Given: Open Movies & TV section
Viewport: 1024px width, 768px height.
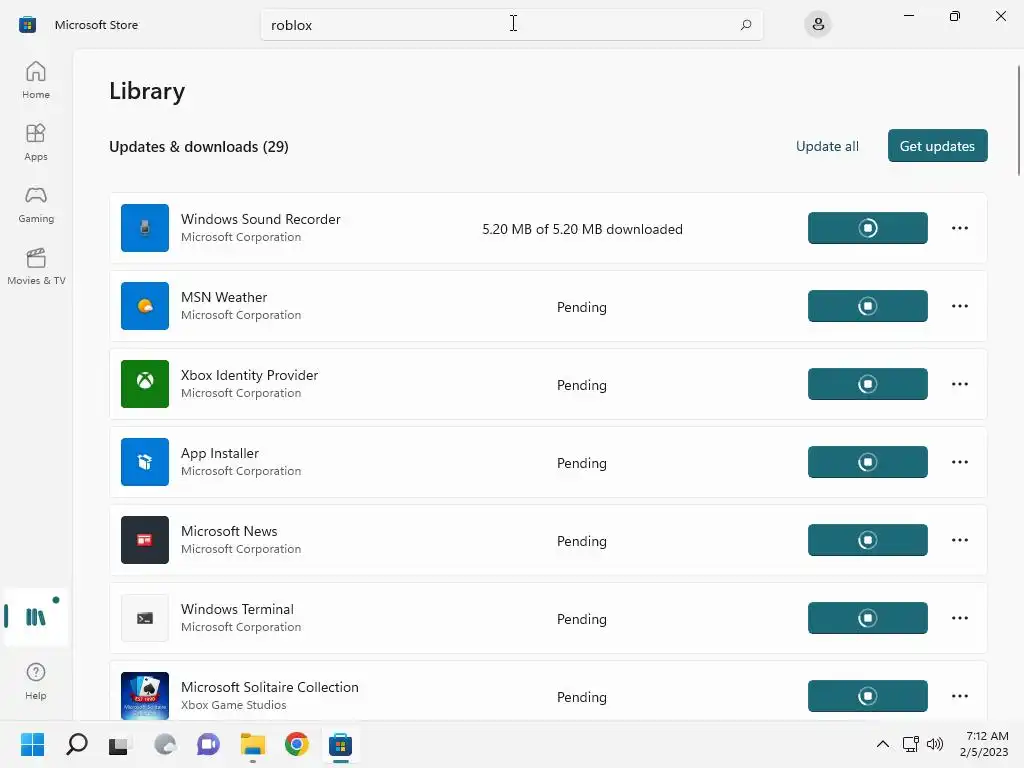Looking at the screenshot, I should pos(36,266).
